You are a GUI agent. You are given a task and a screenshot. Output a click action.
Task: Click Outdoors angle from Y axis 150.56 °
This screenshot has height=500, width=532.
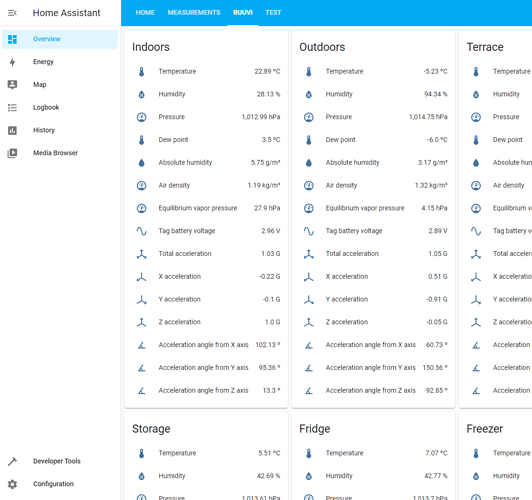pyautogui.click(x=435, y=367)
